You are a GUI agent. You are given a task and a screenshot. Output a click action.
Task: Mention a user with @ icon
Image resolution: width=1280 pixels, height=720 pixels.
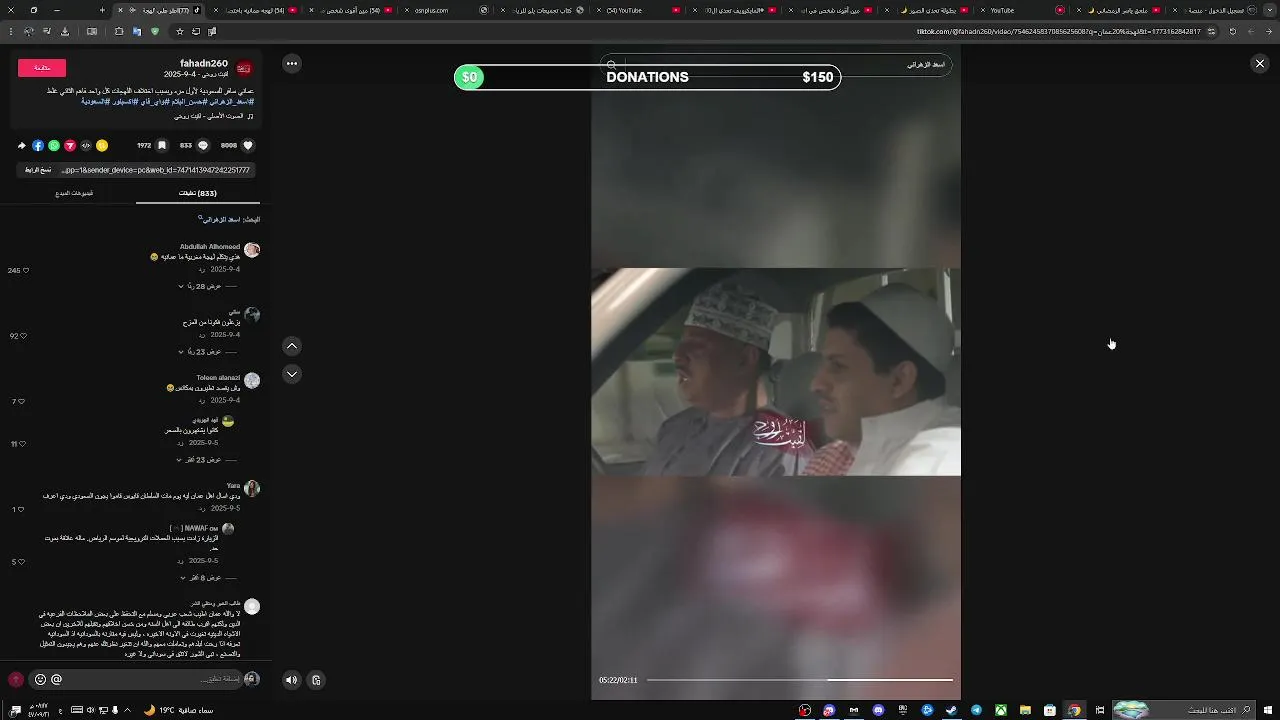click(57, 679)
